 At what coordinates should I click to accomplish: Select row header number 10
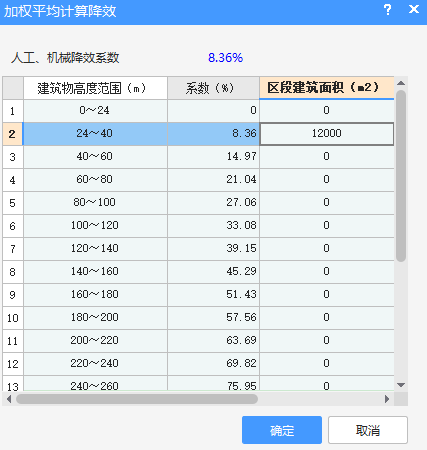click(13, 318)
